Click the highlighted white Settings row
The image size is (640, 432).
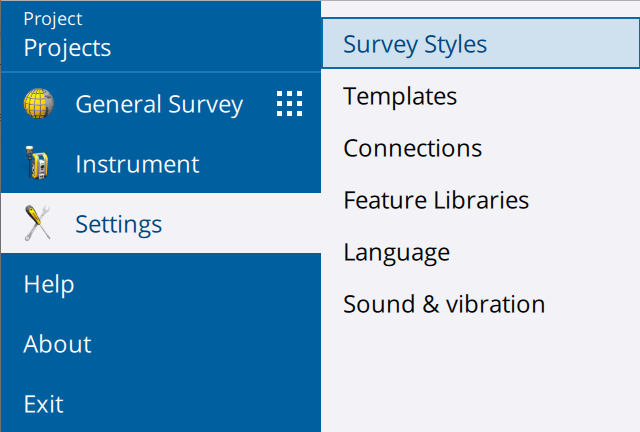[161, 223]
